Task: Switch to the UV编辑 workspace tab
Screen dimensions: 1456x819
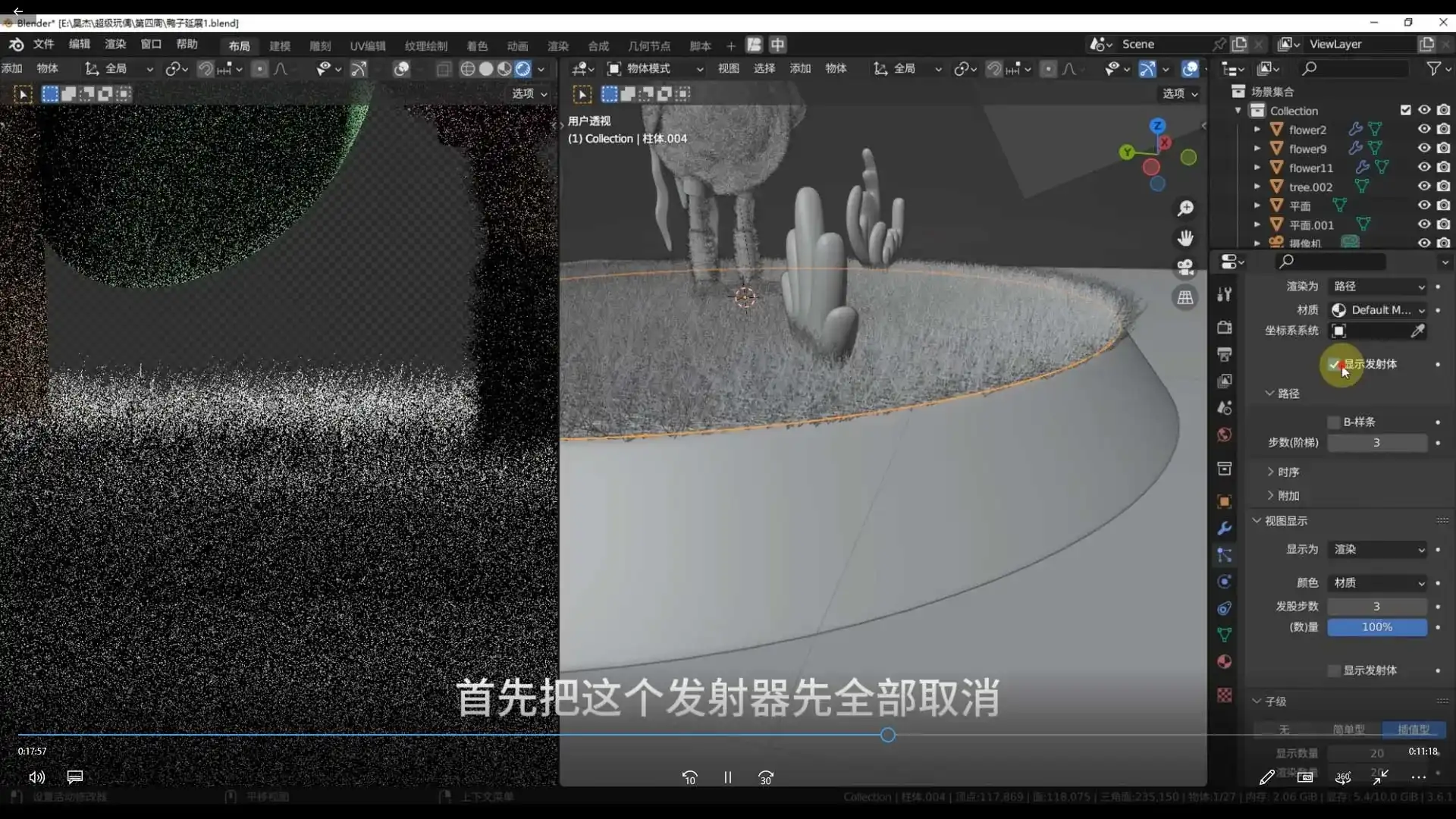Action: coord(367,45)
